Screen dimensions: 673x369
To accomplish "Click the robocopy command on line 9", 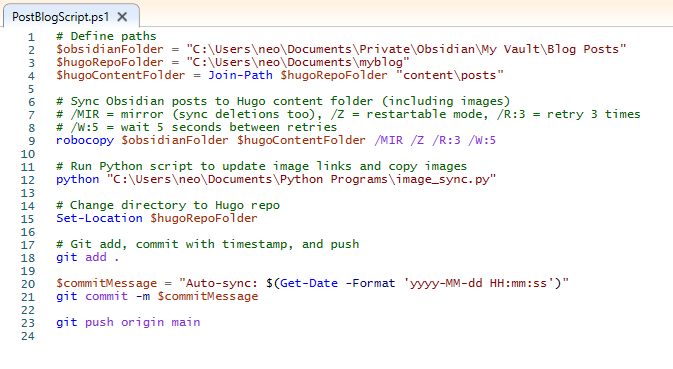I will 85,140.
